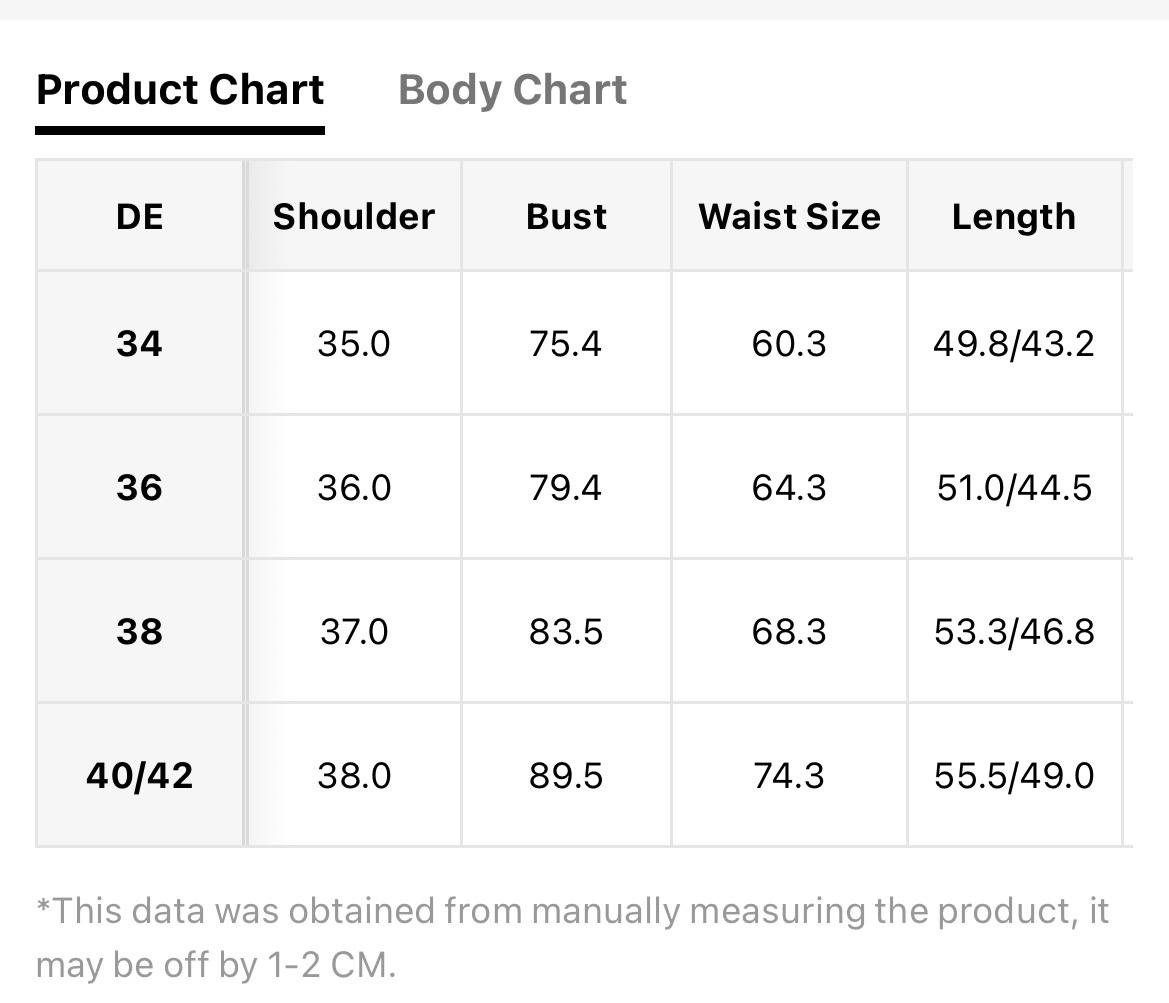Click the Waist Size column header
This screenshot has height=1003, width=1169.
(789, 216)
